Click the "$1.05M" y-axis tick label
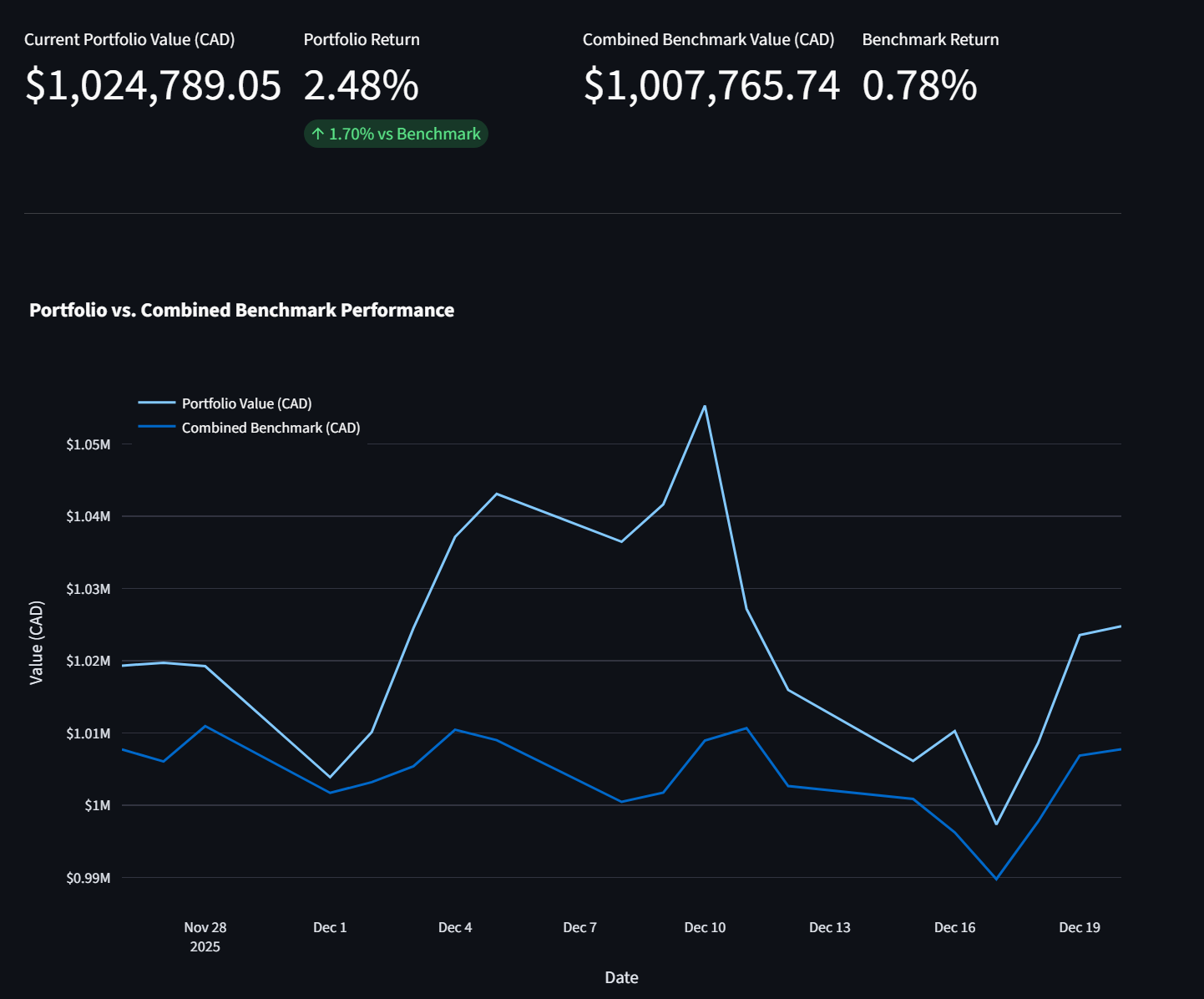The image size is (1204, 999). pos(89,444)
